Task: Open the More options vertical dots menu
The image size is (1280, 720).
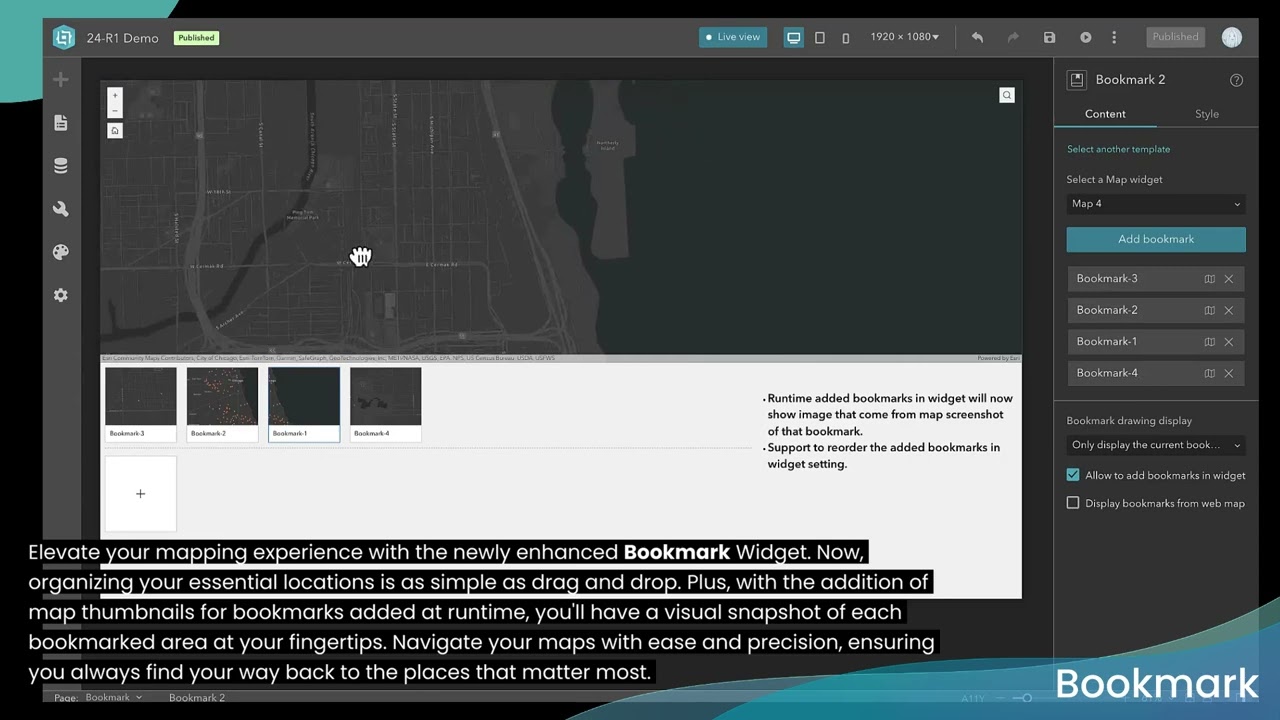Action: coord(1114,37)
